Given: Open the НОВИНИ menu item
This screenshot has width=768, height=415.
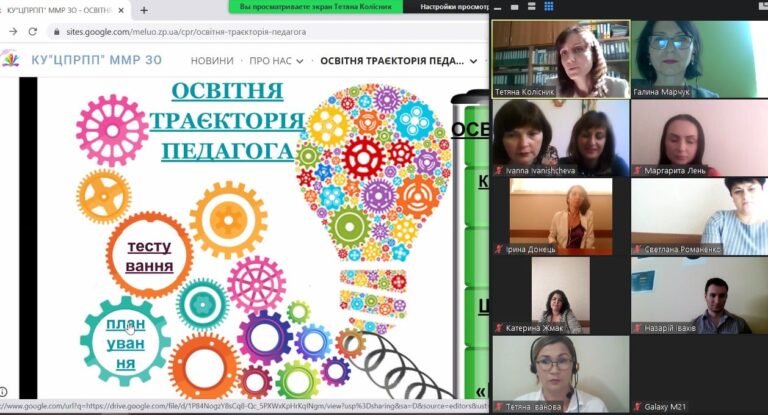Looking at the screenshot, I should point(212,61).
